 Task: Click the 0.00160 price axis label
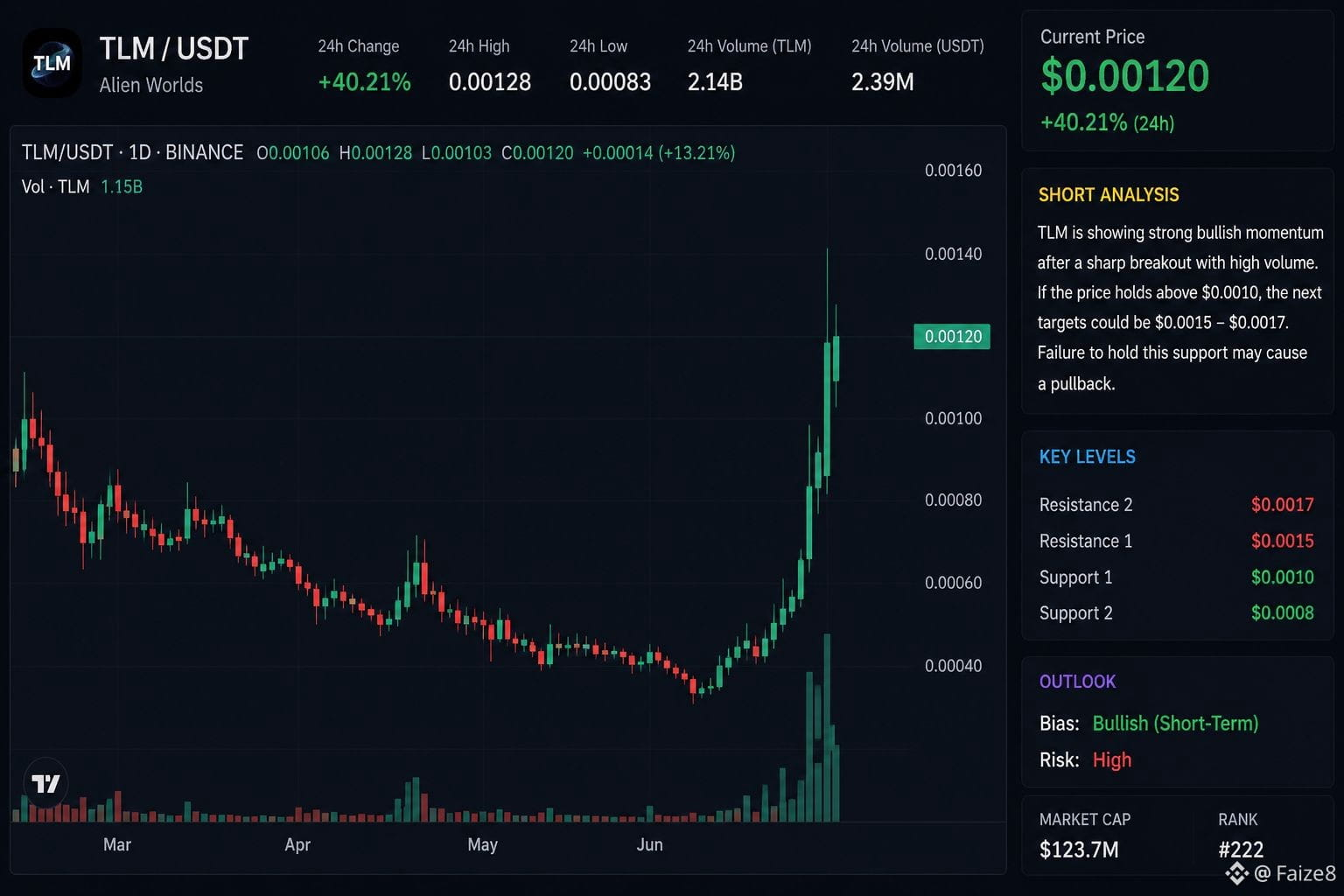click(x=953, y=171)
